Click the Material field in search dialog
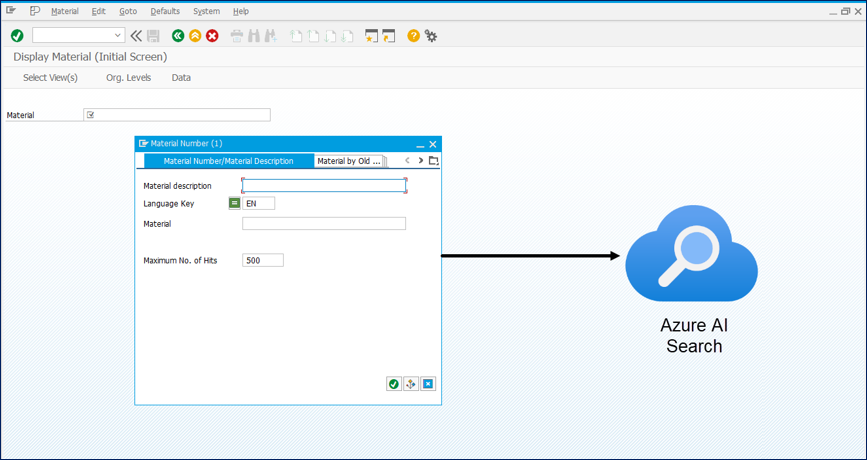The height and width of the screenshot is (460, 867). [x=324, y=223]
